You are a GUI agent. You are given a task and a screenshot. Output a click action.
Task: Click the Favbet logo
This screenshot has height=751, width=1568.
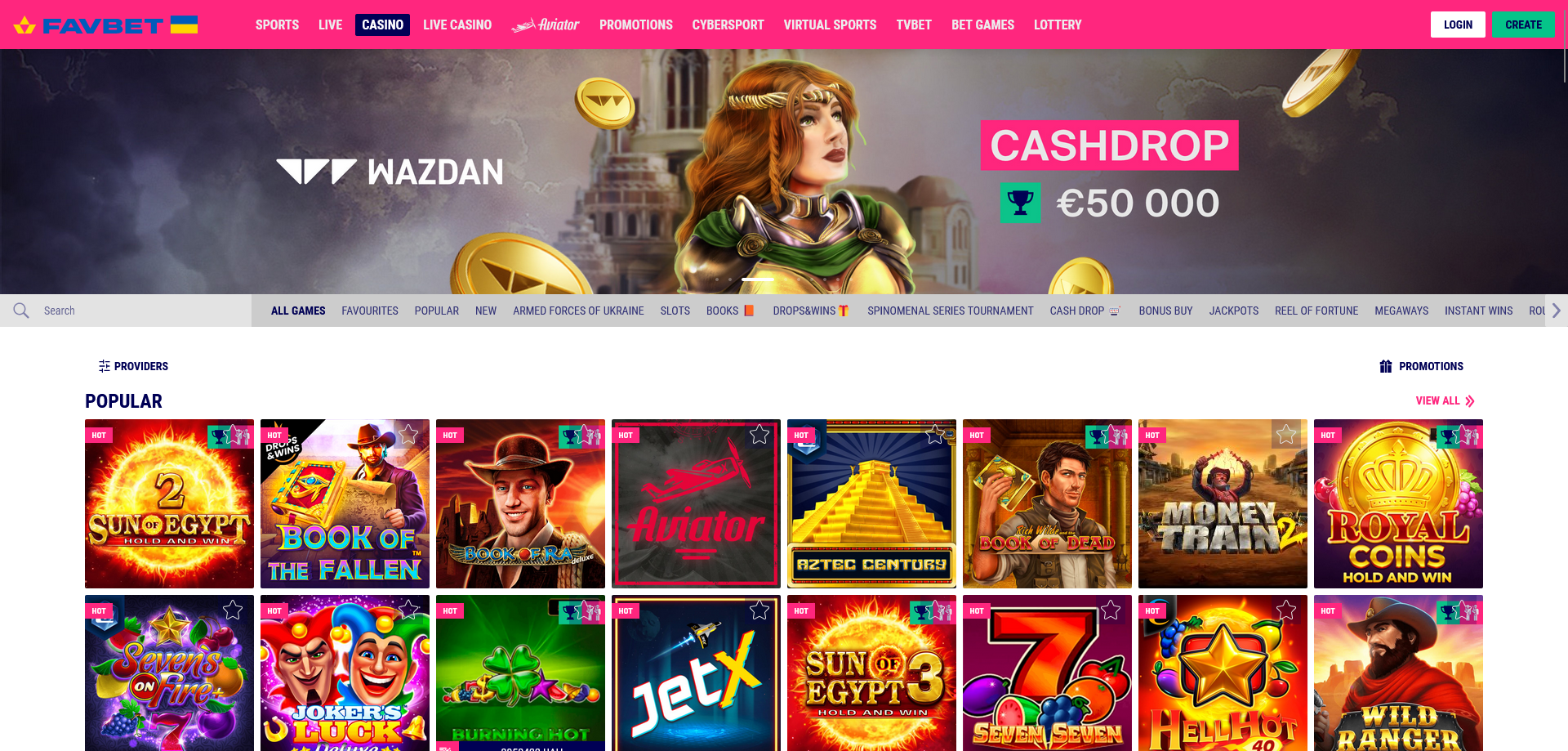(x=106, y=25)
